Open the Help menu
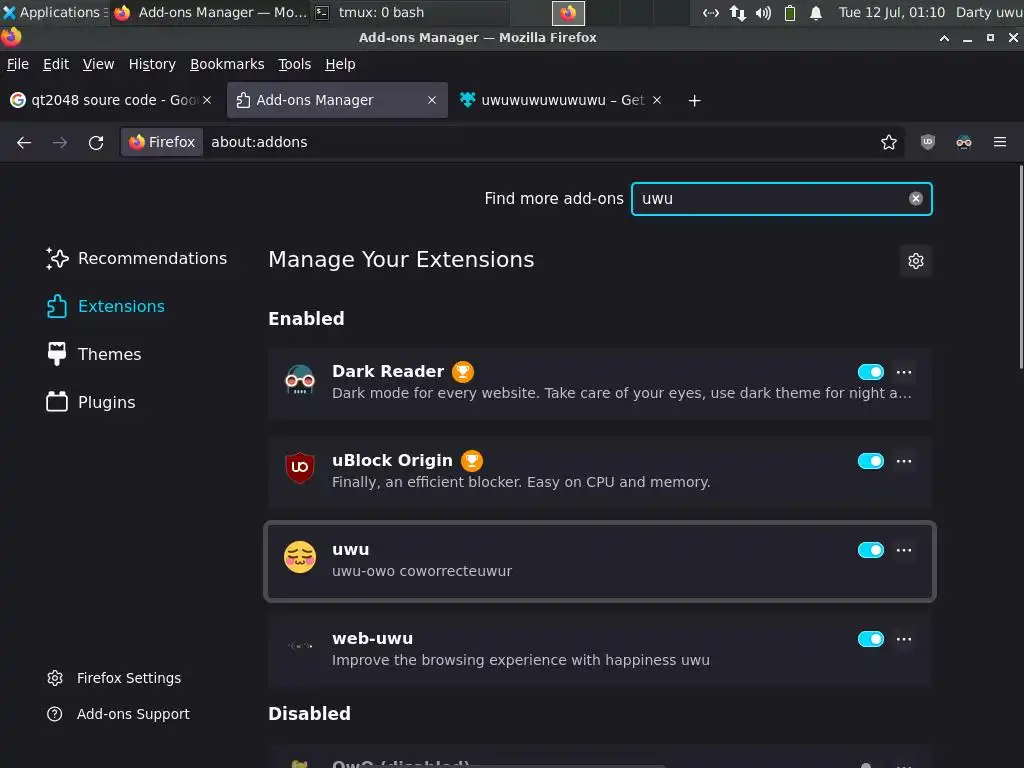1024x768 pixels. (340, 64)
